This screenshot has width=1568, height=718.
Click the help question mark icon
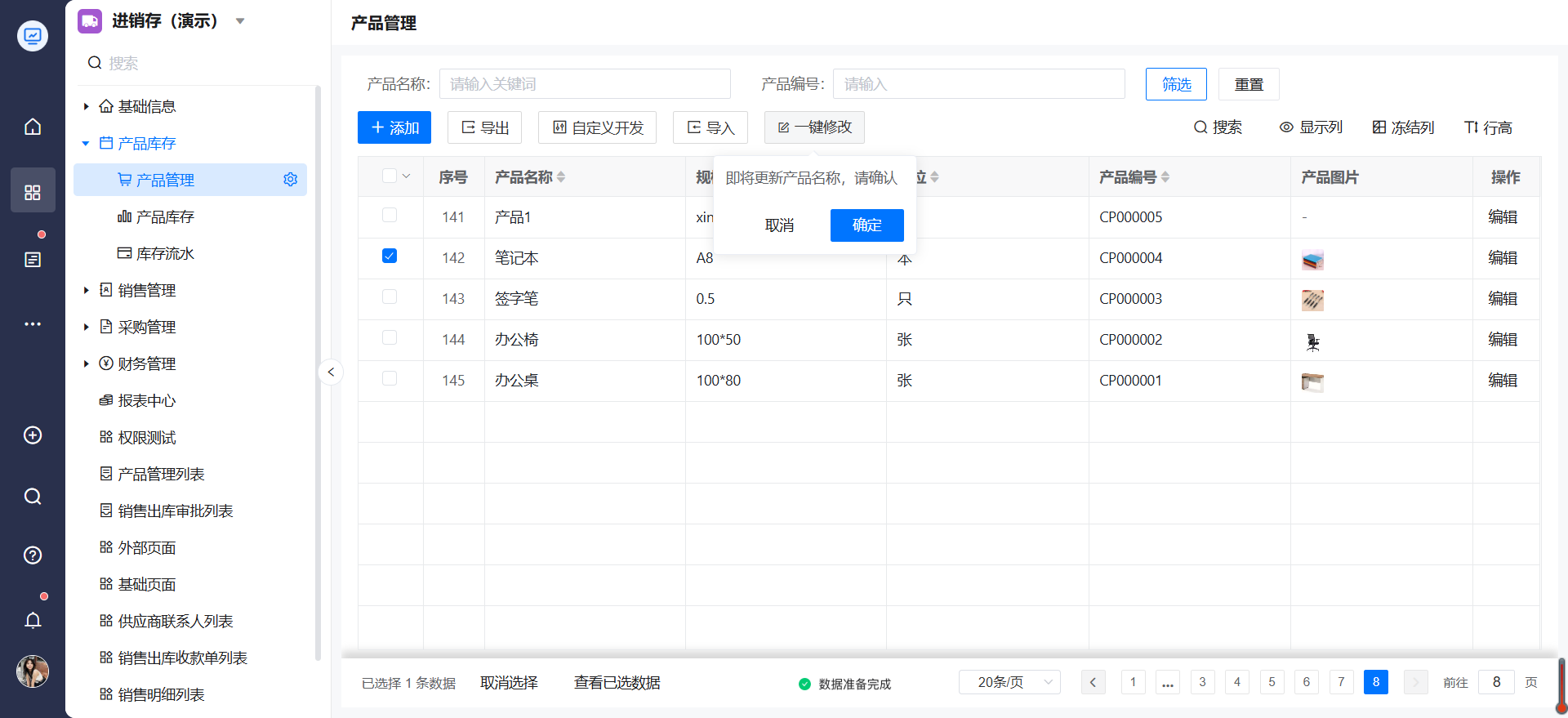click(33, 555)
